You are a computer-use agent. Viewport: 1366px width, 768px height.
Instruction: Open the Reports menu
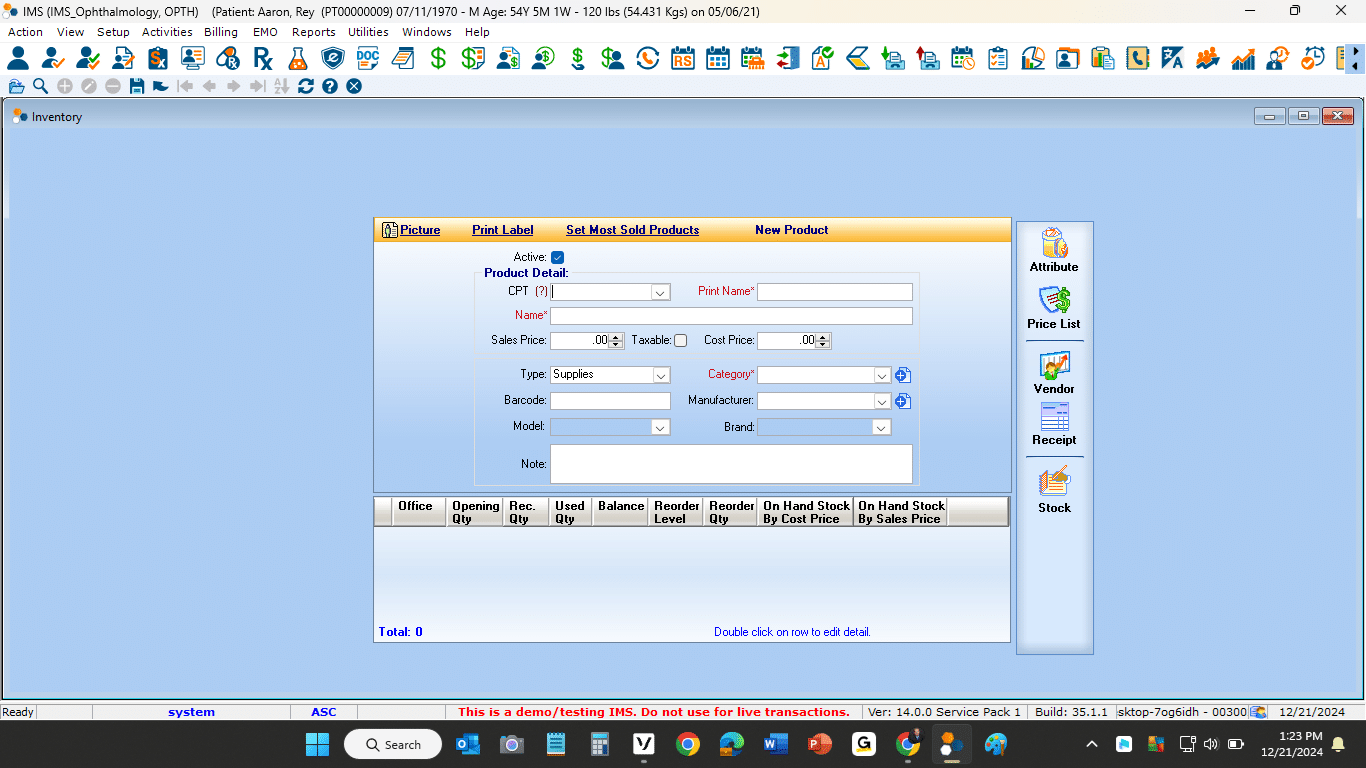click(x=313, y=32)
